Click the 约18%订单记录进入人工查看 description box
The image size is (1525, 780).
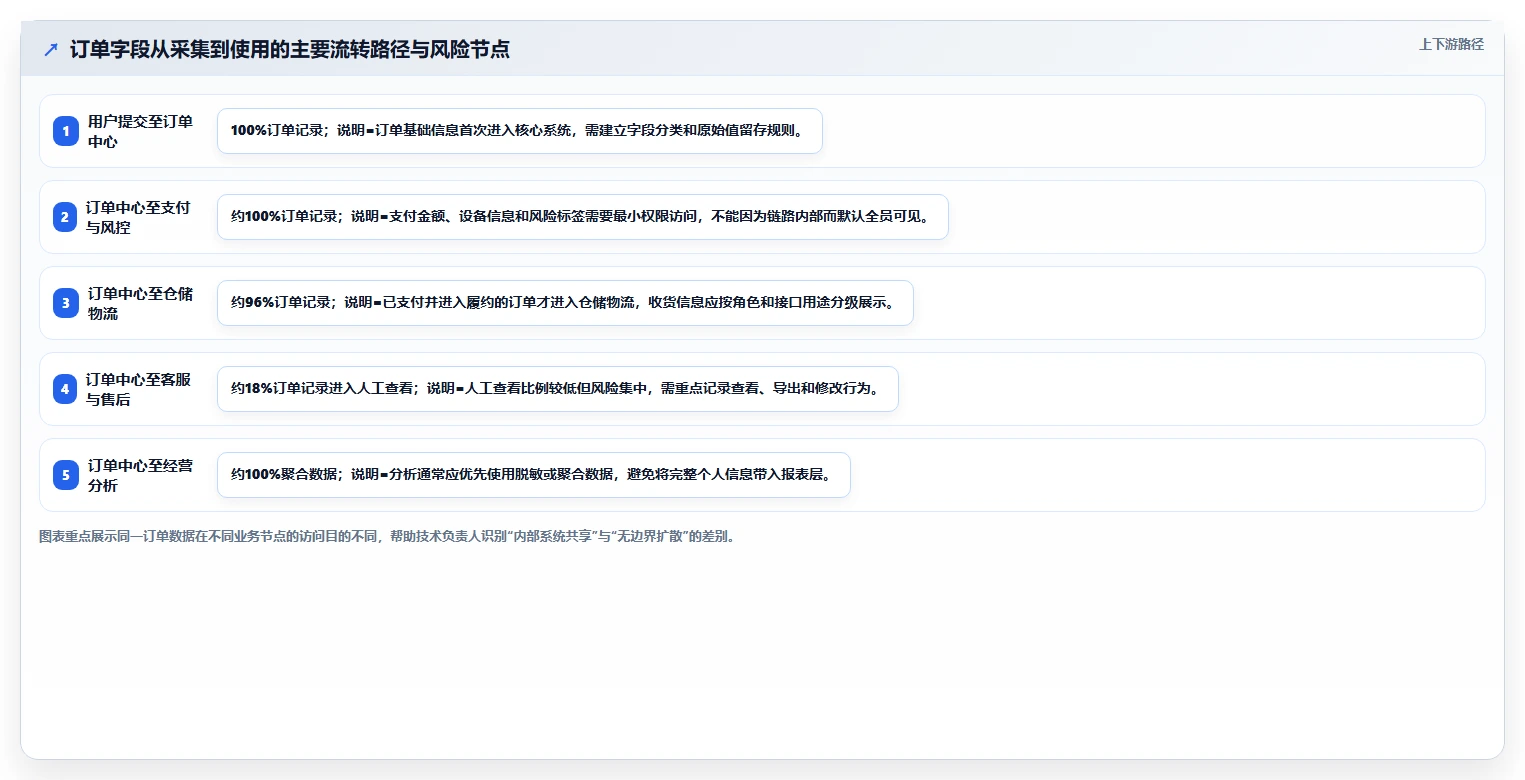pos(558,389)
